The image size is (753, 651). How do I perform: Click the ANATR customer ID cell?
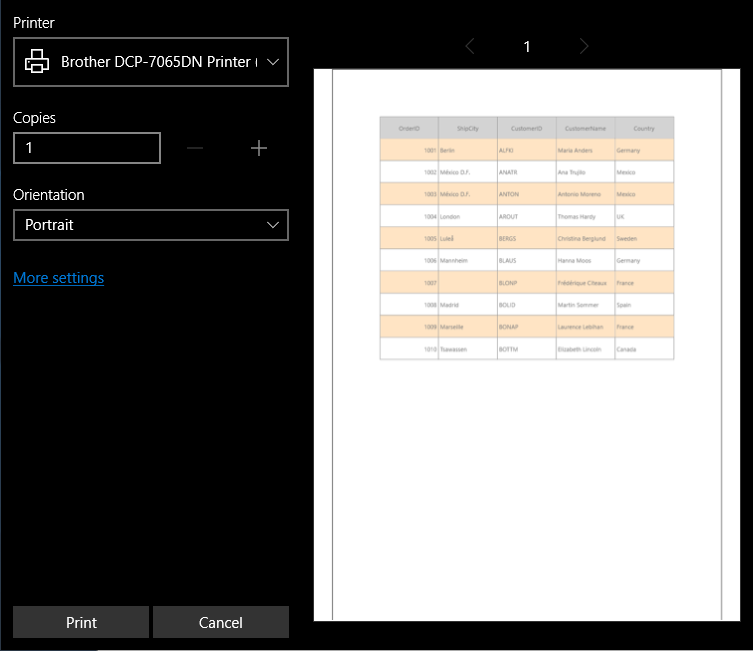click(527, 172)
